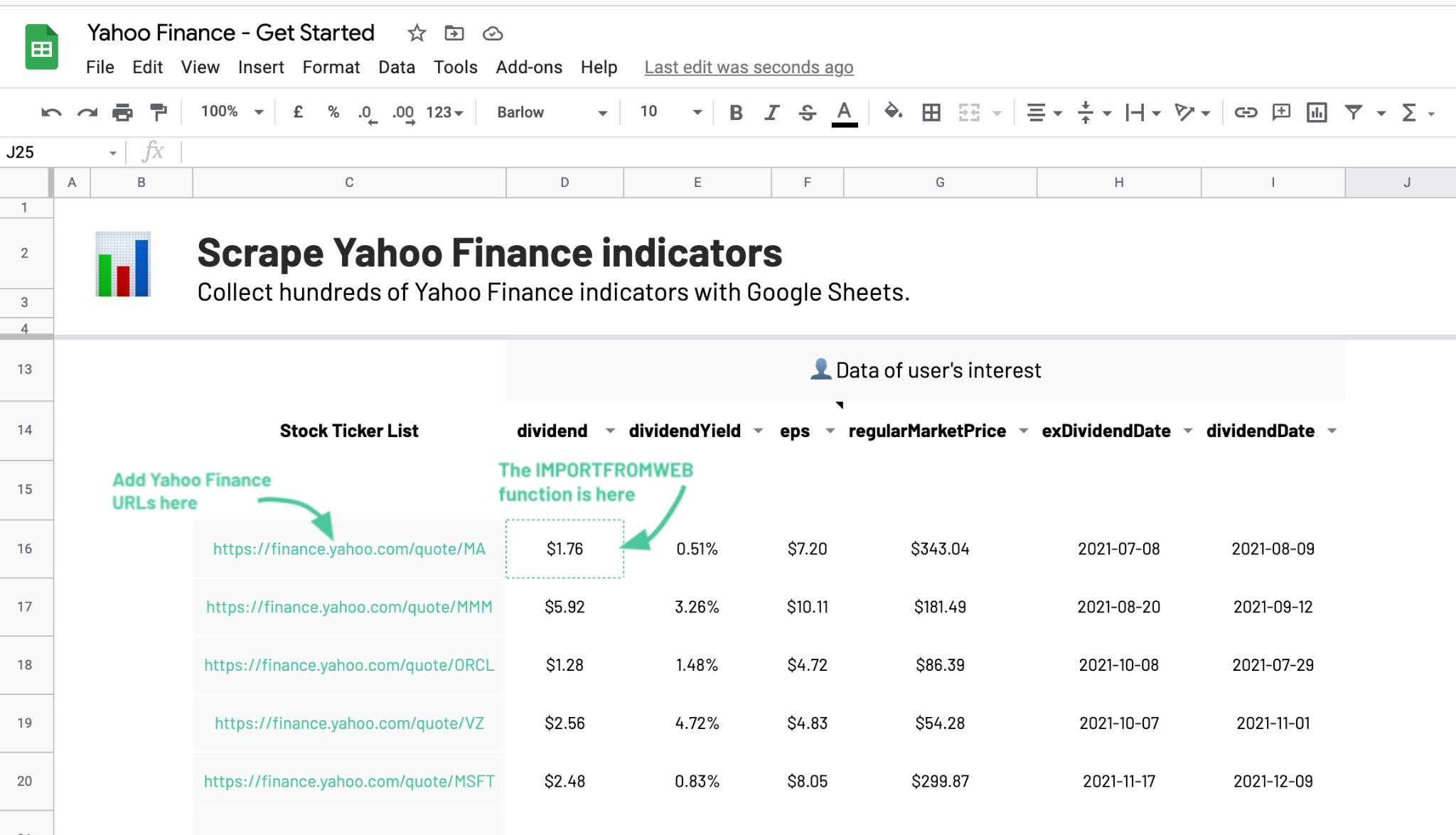Open the finance.yahoo.com/quote/MMM link
This screenshot has height=835, width=1456.
click(x=349, y=607)
